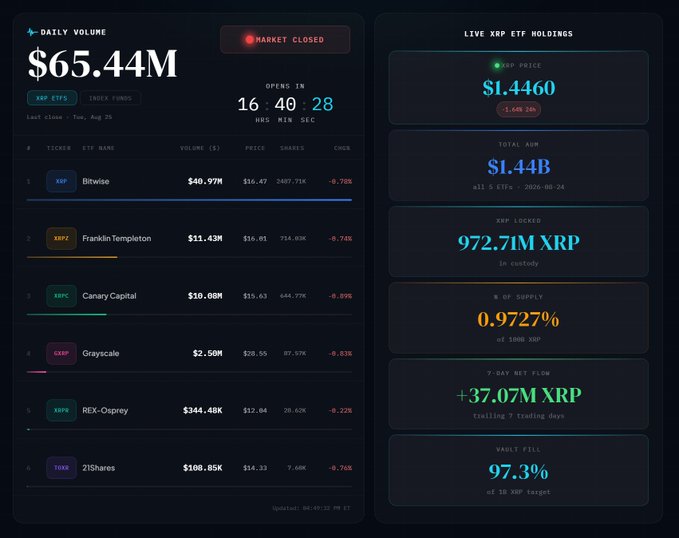The width and height of the screenshot is (679, 538).
Task: Click 21Shares volume $108.85K
Action: tap(203, 468)
